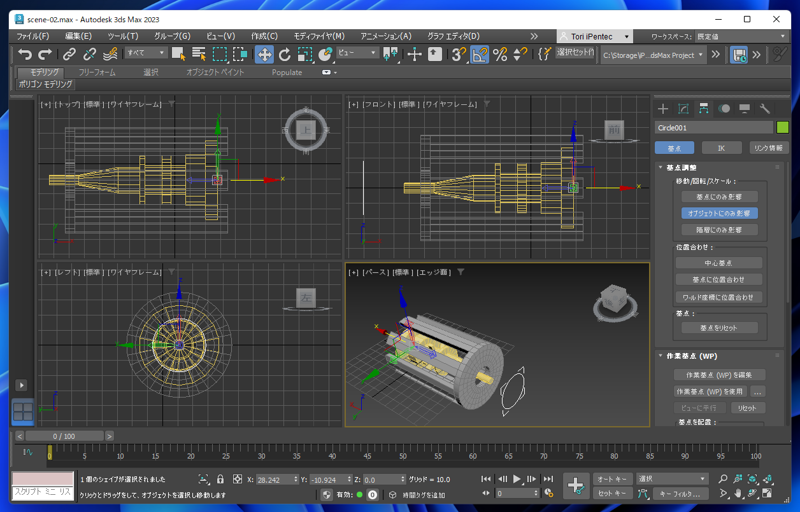The height and width of the screenshot is (512, 800).
Task: Activate the Select and Scale tool
Action: coord(305,54)
